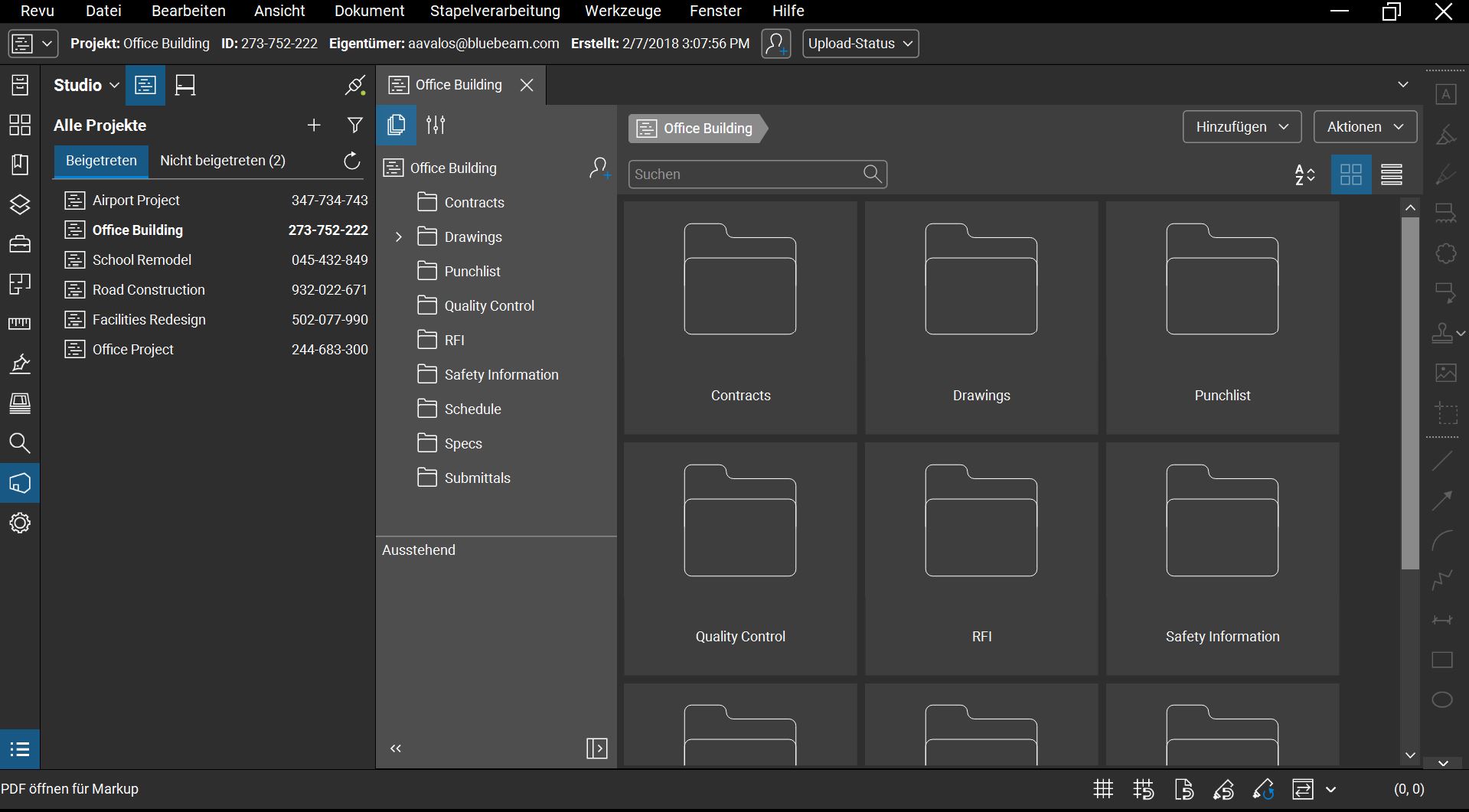Toggle split panel icon at tree bottom
The height and width of the screenshot is (812, 1469).
click(x=597, y=748)
